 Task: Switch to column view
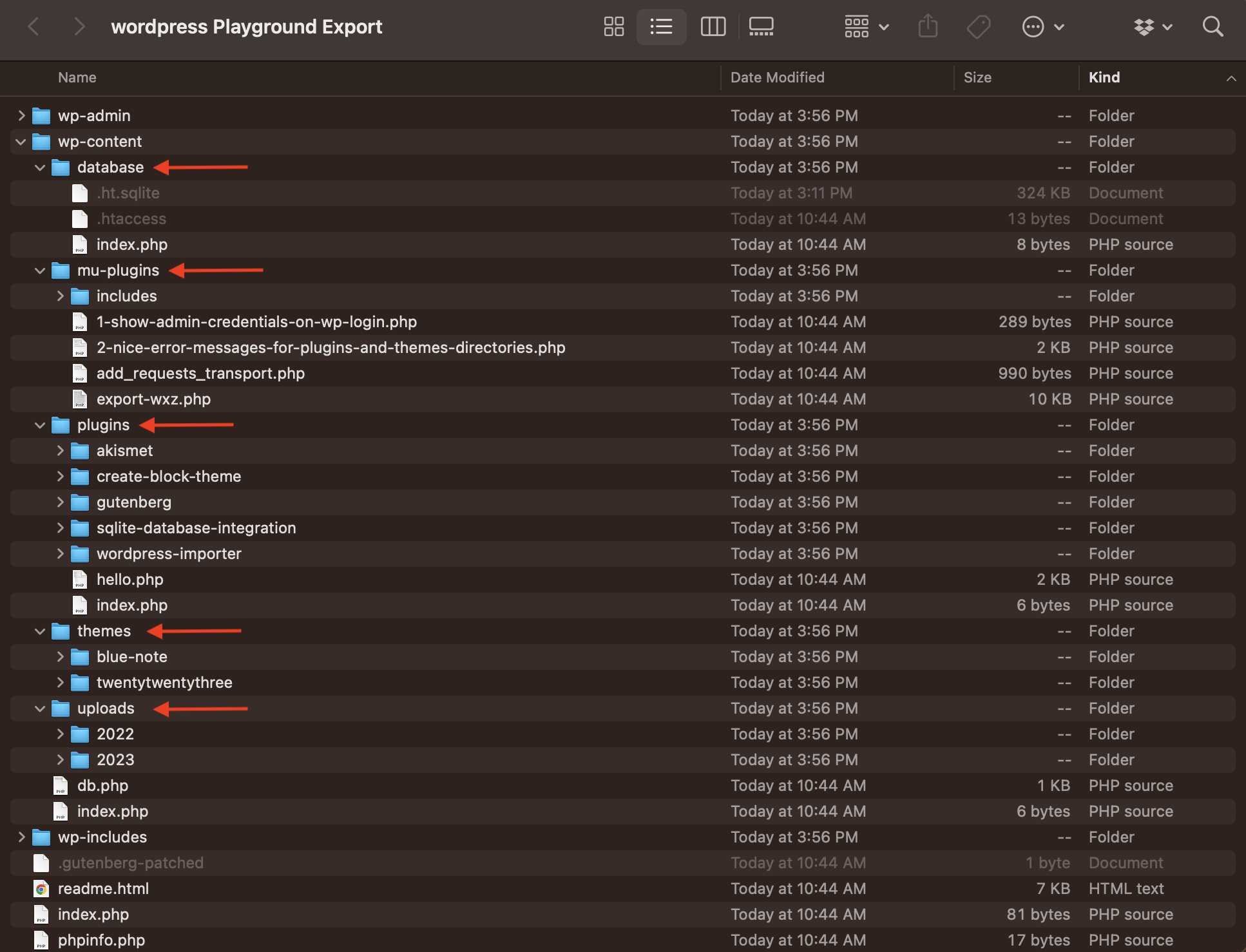713,26
